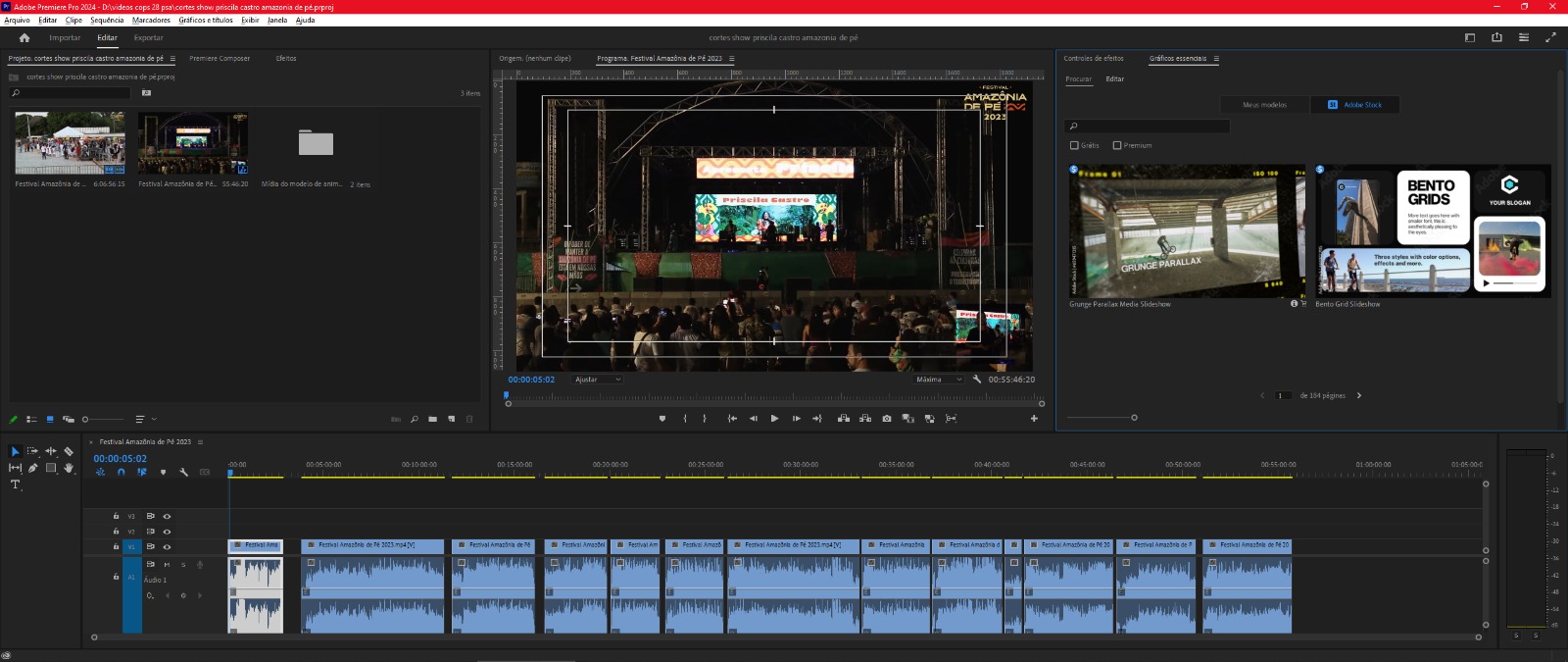1568x662 pixels.
Task: Click the Home icon
Action: pyautogui.click(x=24, y=38)
